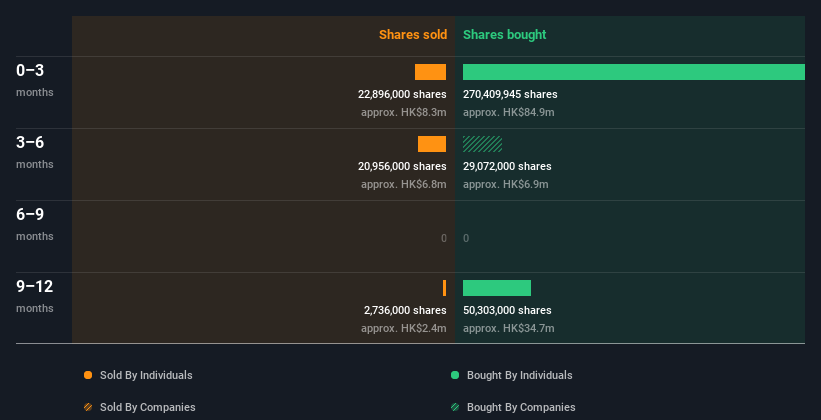Click the approx. HK$6.8m amount
Screen dimensions: 821x420
point(404,184)
